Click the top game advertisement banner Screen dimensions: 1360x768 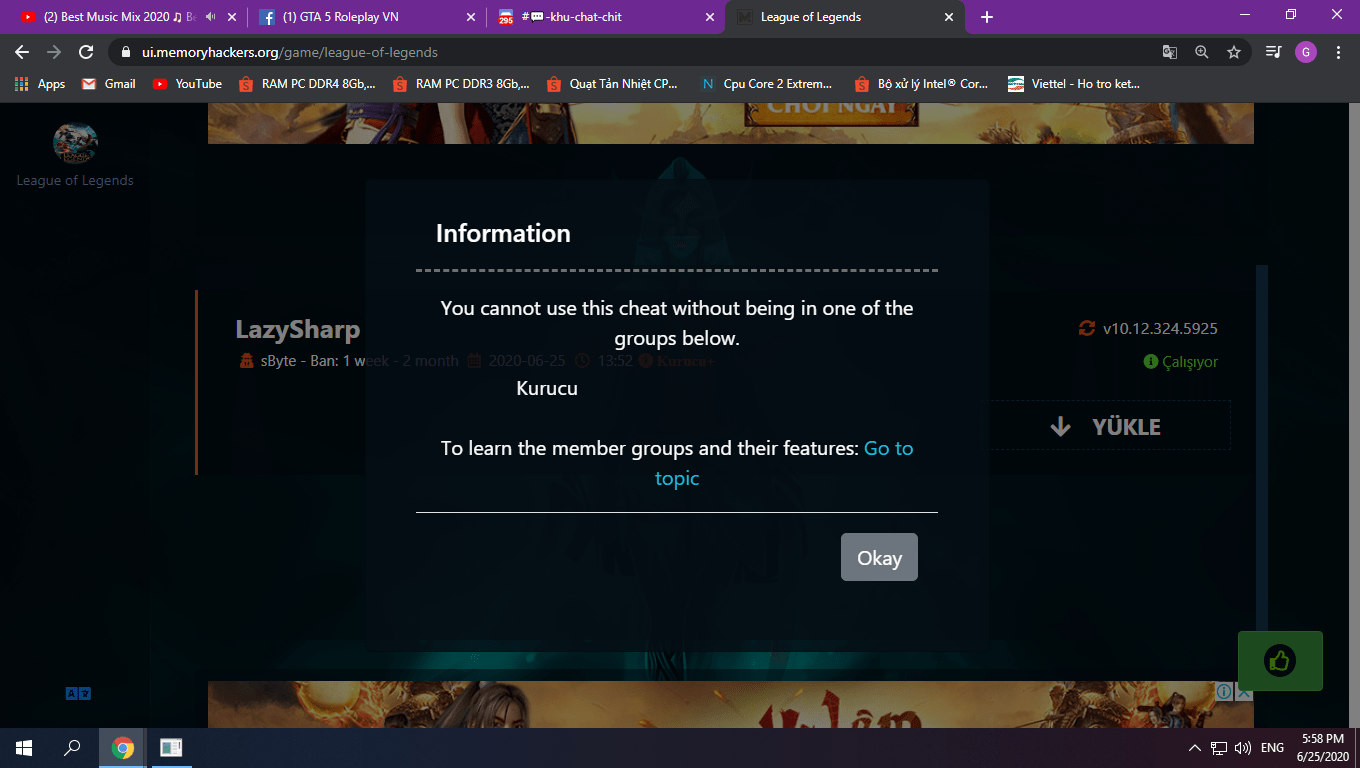(730, 123)
